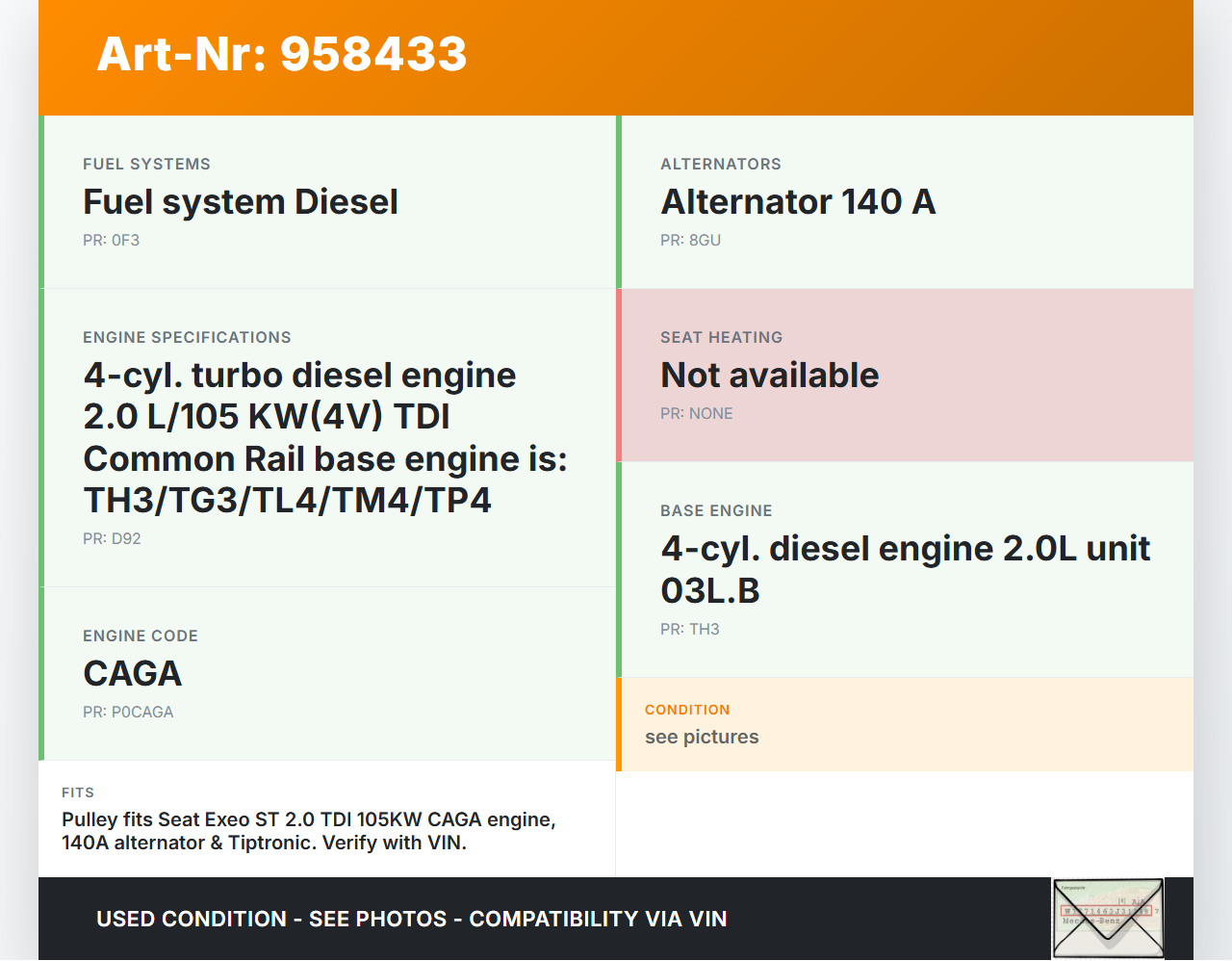Image resolution: width=1232 pixels, height=961 pixels.
Task: Click the envelope VIN document icon
Action: tap(1108, 918)
